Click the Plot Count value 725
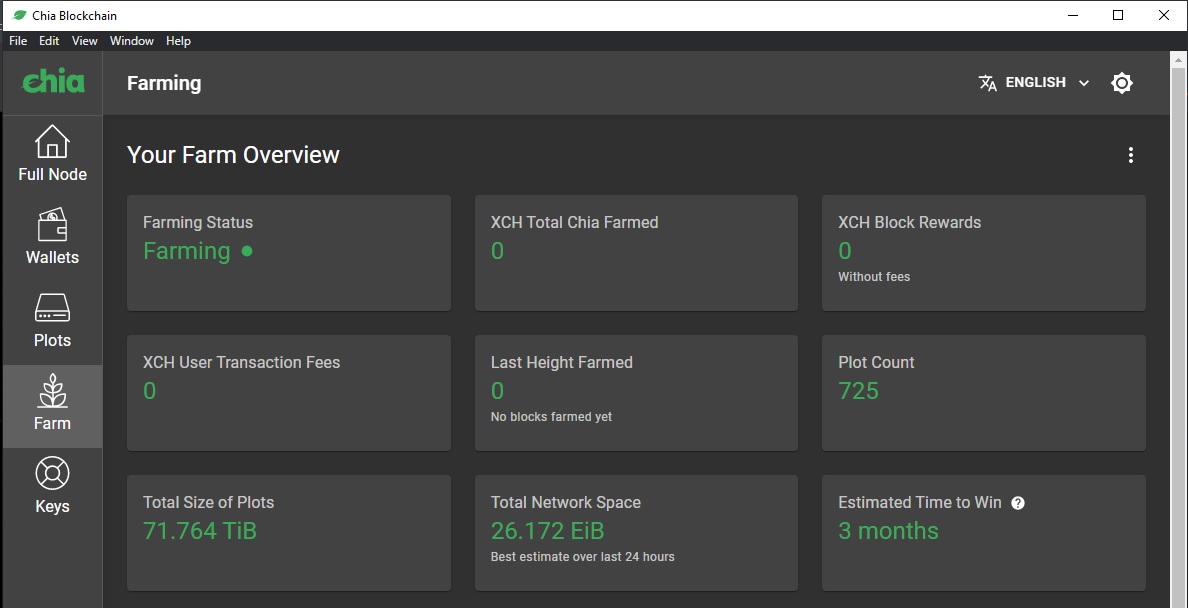The image size is (1188, 608). pos(858,390)
